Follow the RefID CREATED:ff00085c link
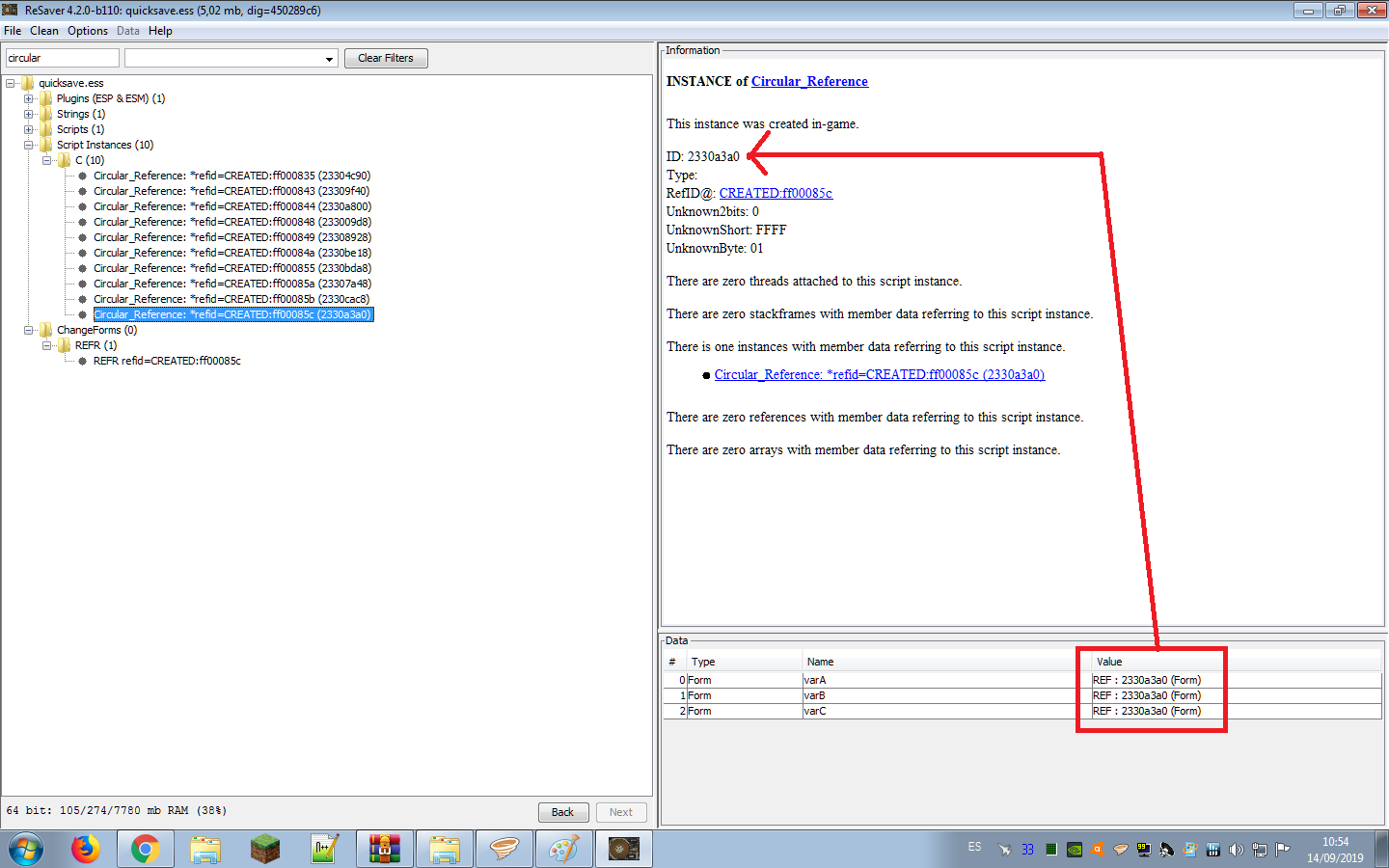 click(x=776, y=193)
